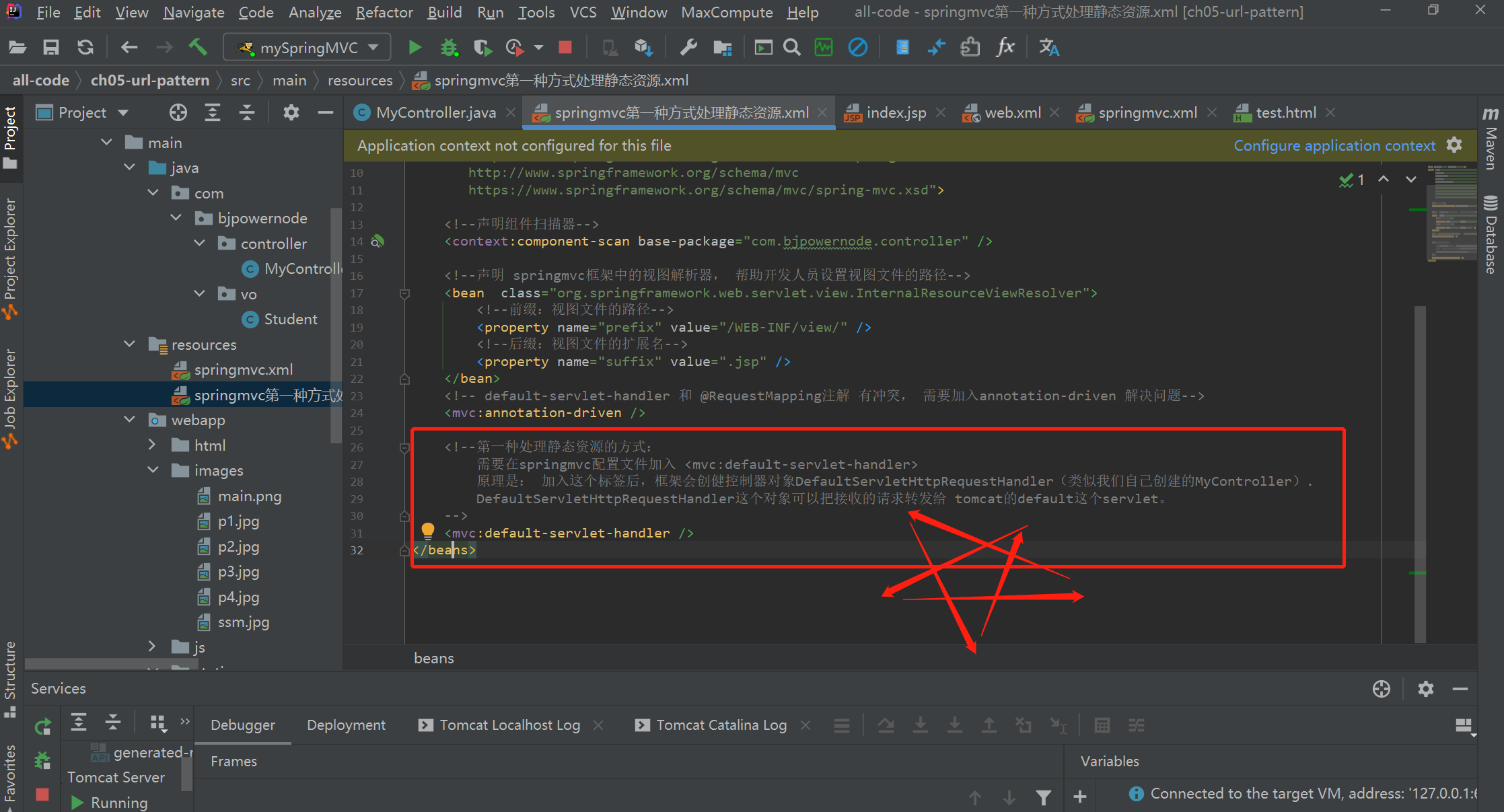
Task: Expand the html folder in the project tree
Action: coord(152,445)
